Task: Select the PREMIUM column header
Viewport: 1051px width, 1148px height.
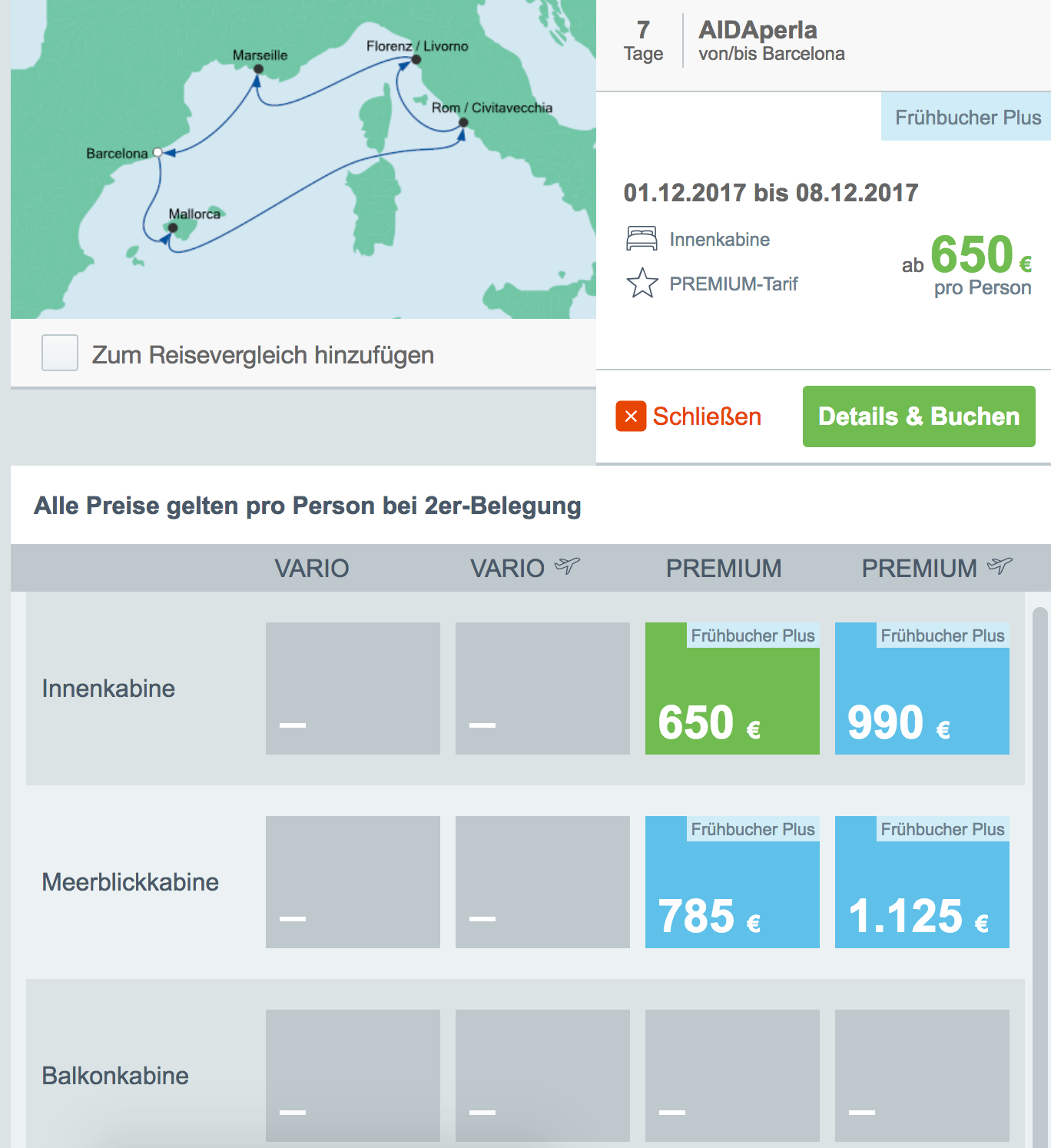Action: tap(723, 569)
